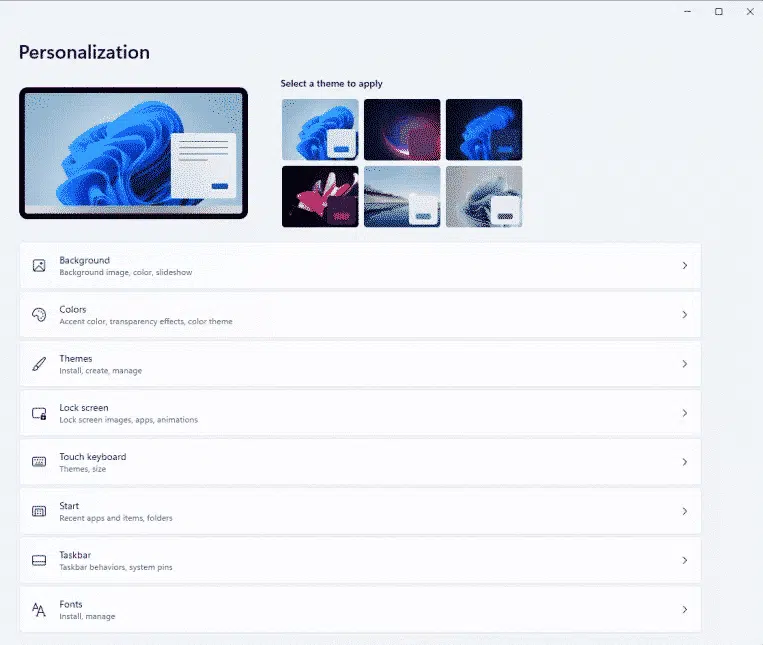The image size is (763, 645).
Task: Click the Personalization page title
Action: pyautogui.click(x=84, y=53)
